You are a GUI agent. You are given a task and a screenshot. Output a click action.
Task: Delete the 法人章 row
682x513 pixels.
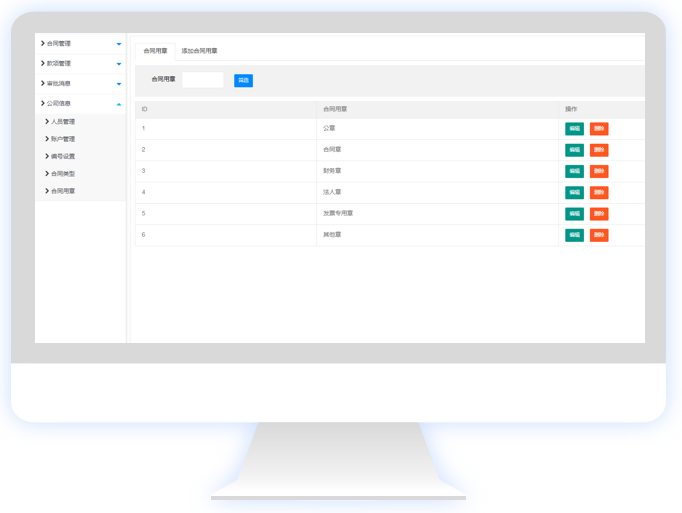pos(598,193)
